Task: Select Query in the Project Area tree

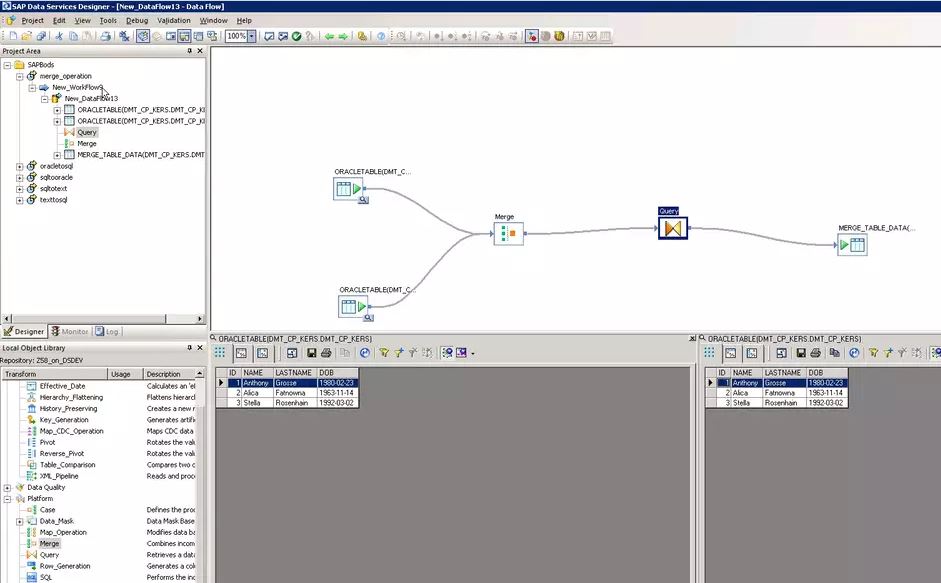Action: coord(87,132)
